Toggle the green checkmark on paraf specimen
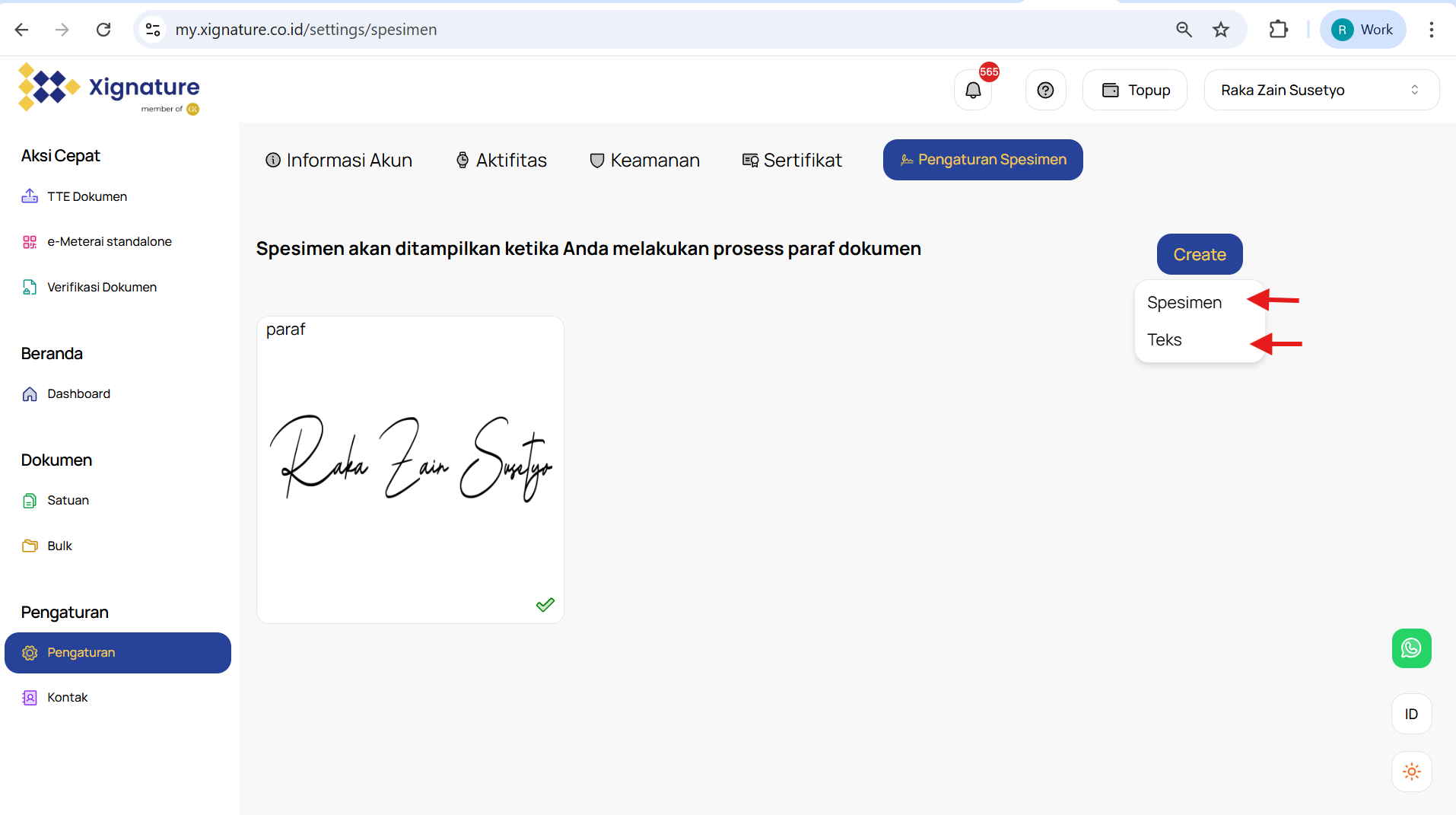The height and width of the screenshot is (815, 1456). [545, 605]
